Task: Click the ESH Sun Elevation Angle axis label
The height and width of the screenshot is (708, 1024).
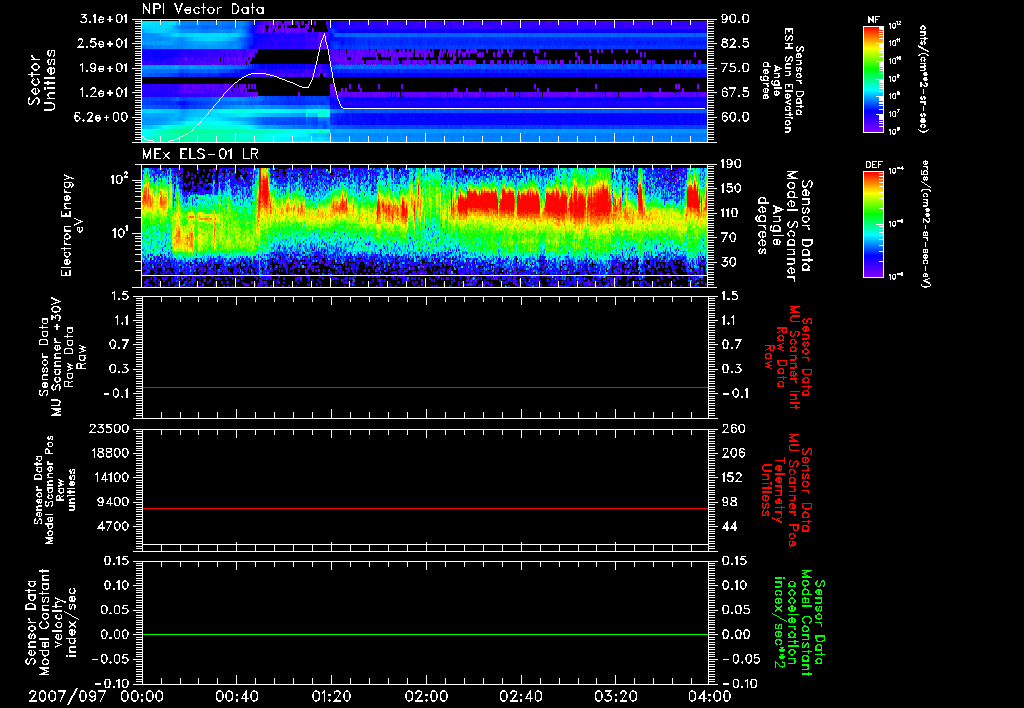Action: click(x=786, y=78)
